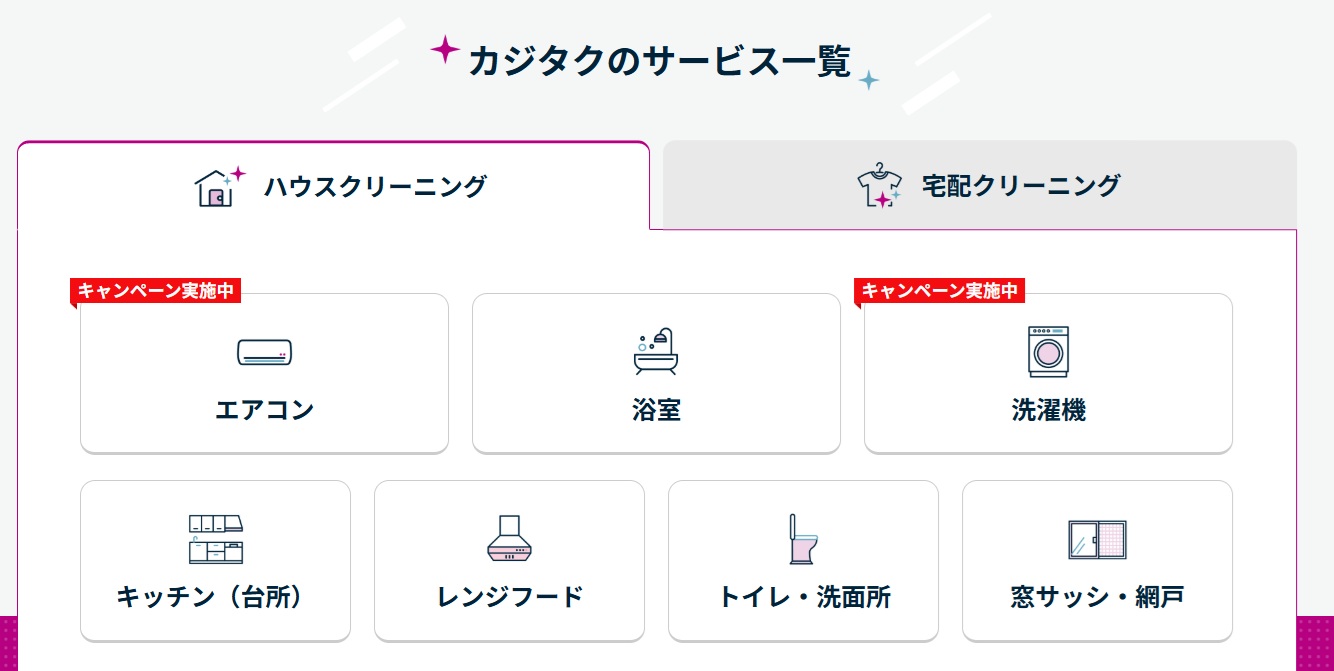
Task: Click the range hood icon
Action: (x=510, y=539)
